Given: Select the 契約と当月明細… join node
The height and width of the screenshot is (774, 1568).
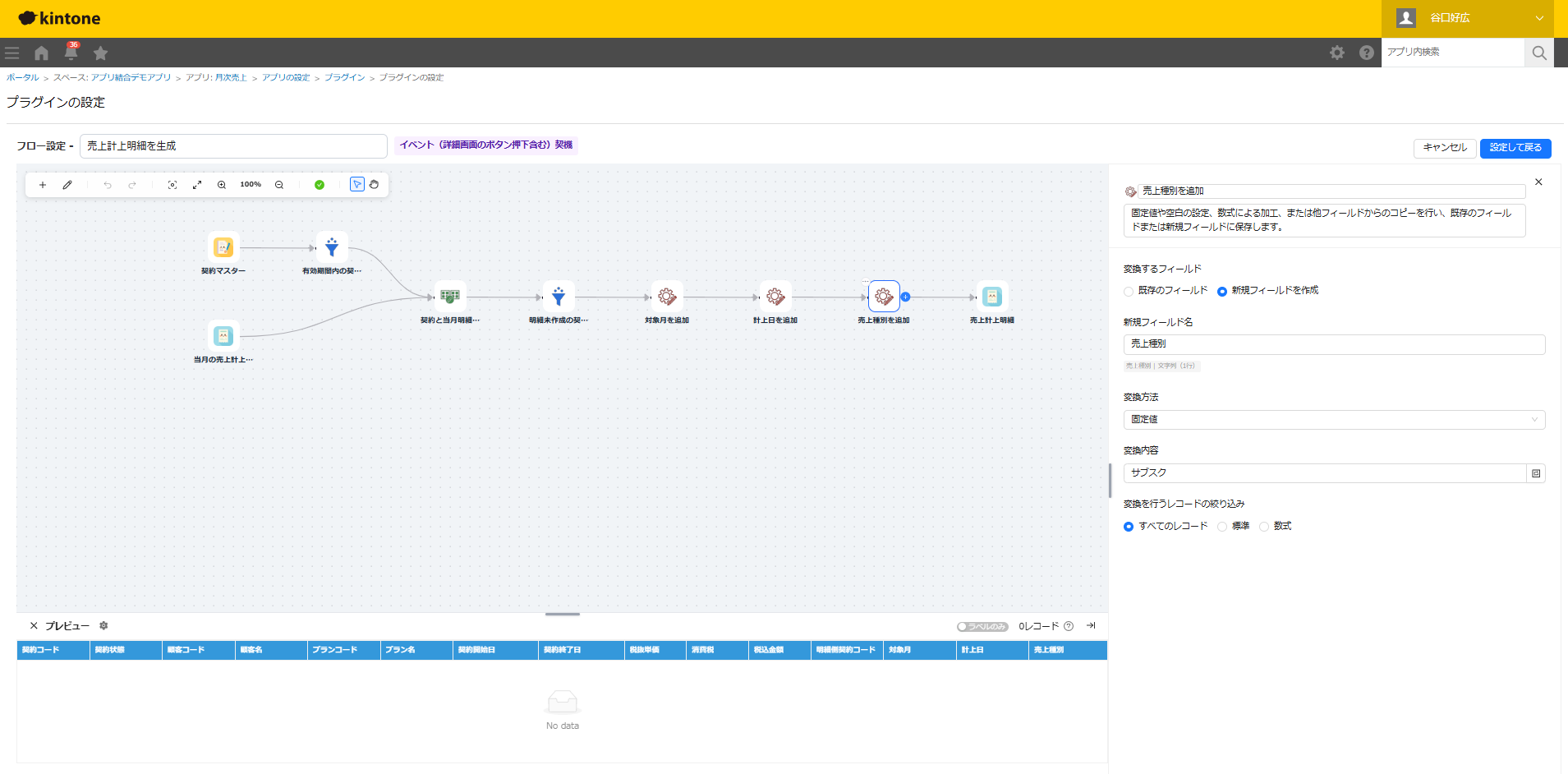Looking at the screenshot, I should [450, 297].
